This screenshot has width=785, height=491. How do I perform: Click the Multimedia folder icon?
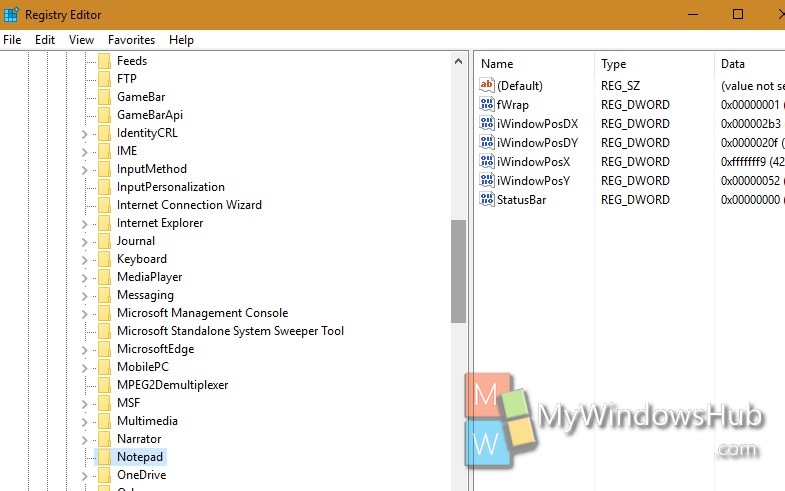(x=104, y=421)
